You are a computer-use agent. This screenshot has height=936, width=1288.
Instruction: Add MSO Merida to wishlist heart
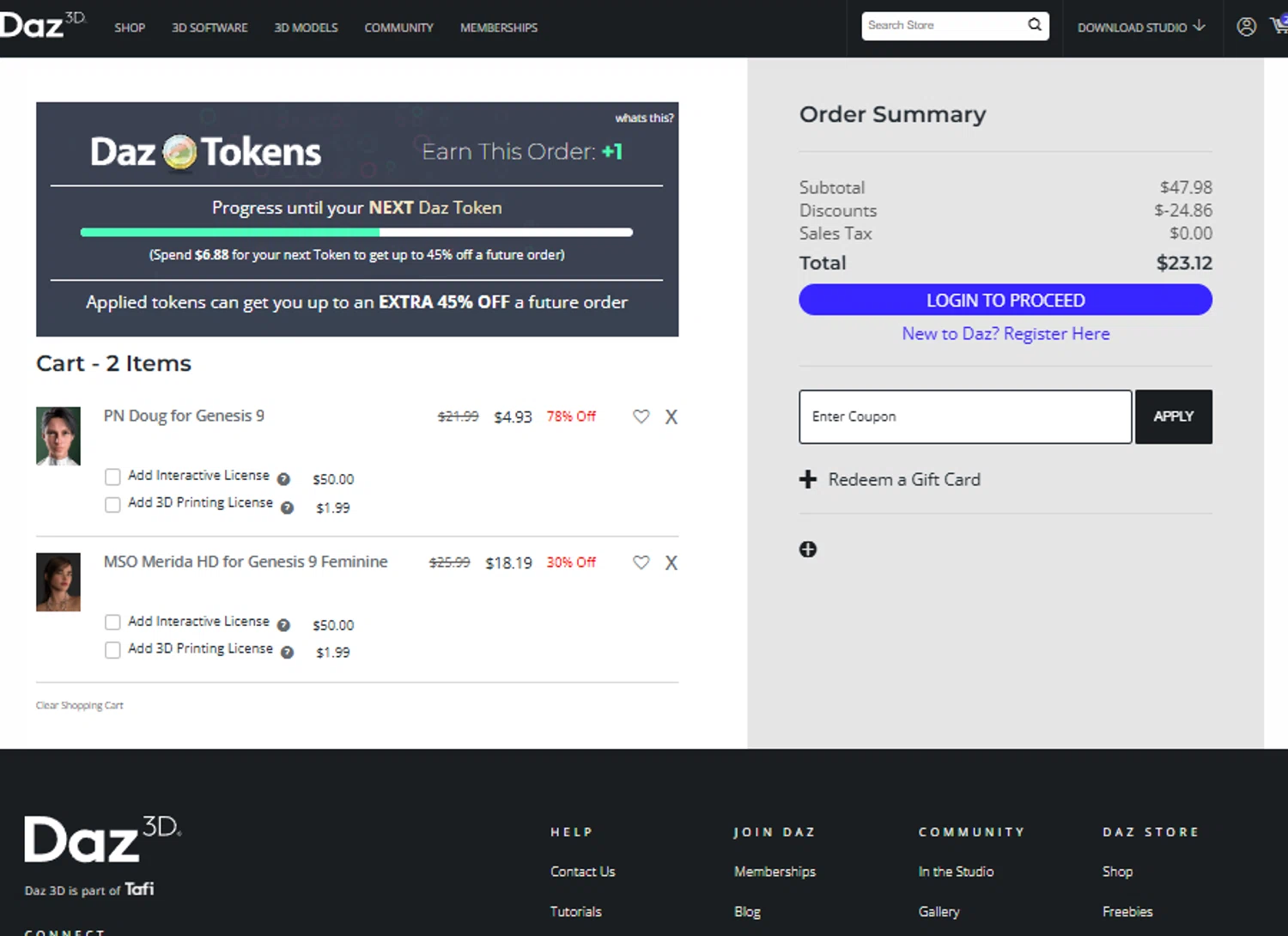pyautogui.click(x=641, y=562)
